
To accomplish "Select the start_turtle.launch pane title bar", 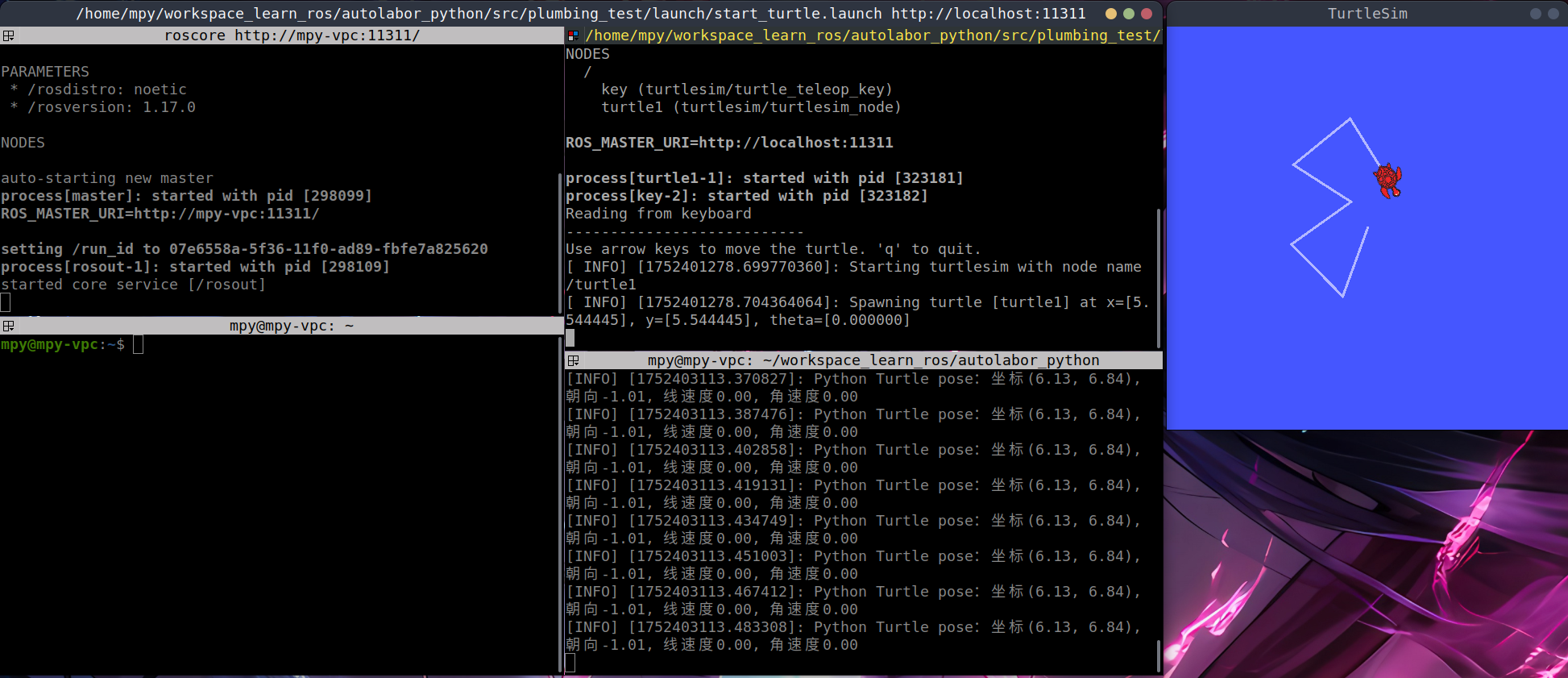I will 873,35.
